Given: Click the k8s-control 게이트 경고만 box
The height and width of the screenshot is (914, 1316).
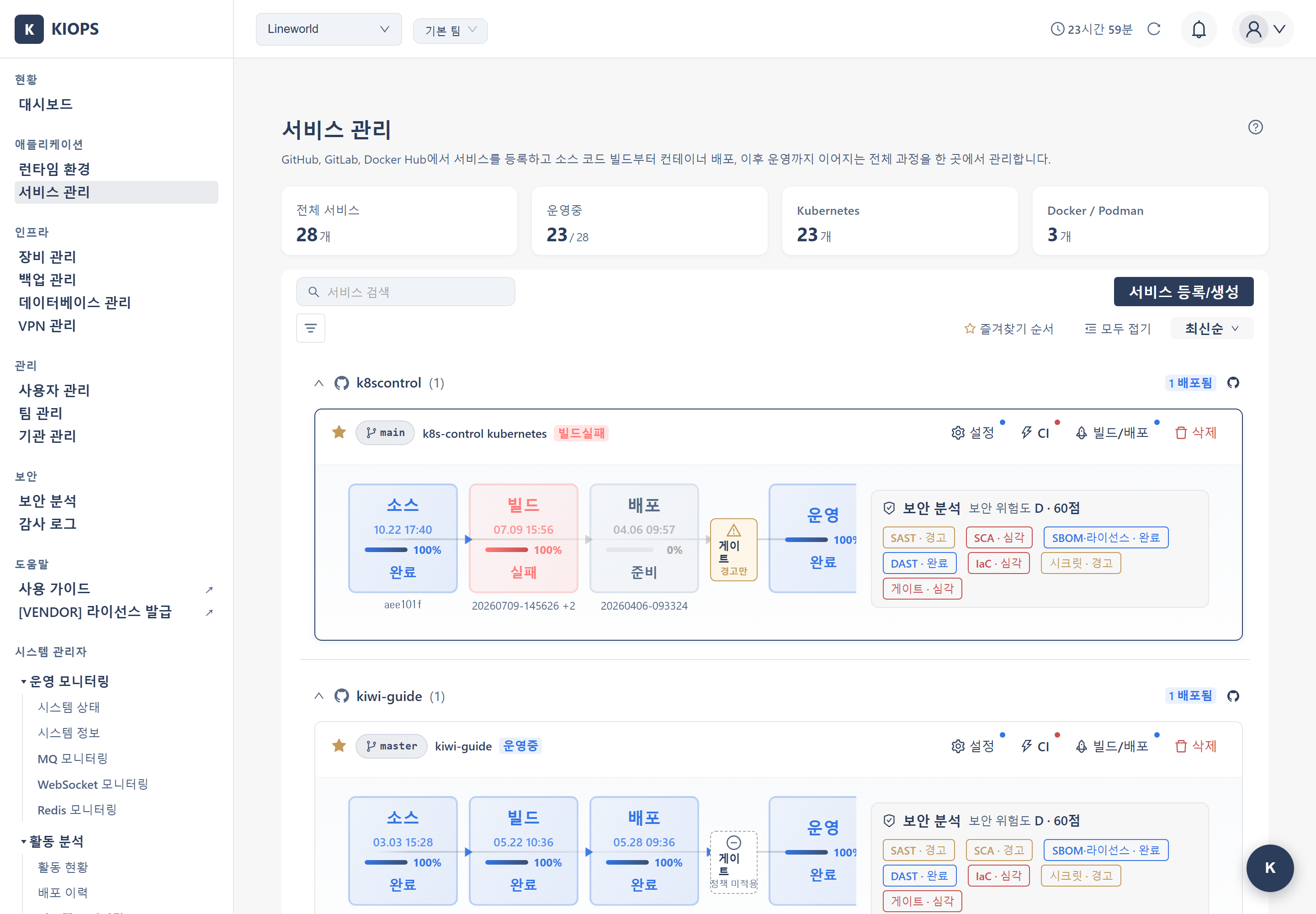Looking at the screenshot, I should (733, 550).
